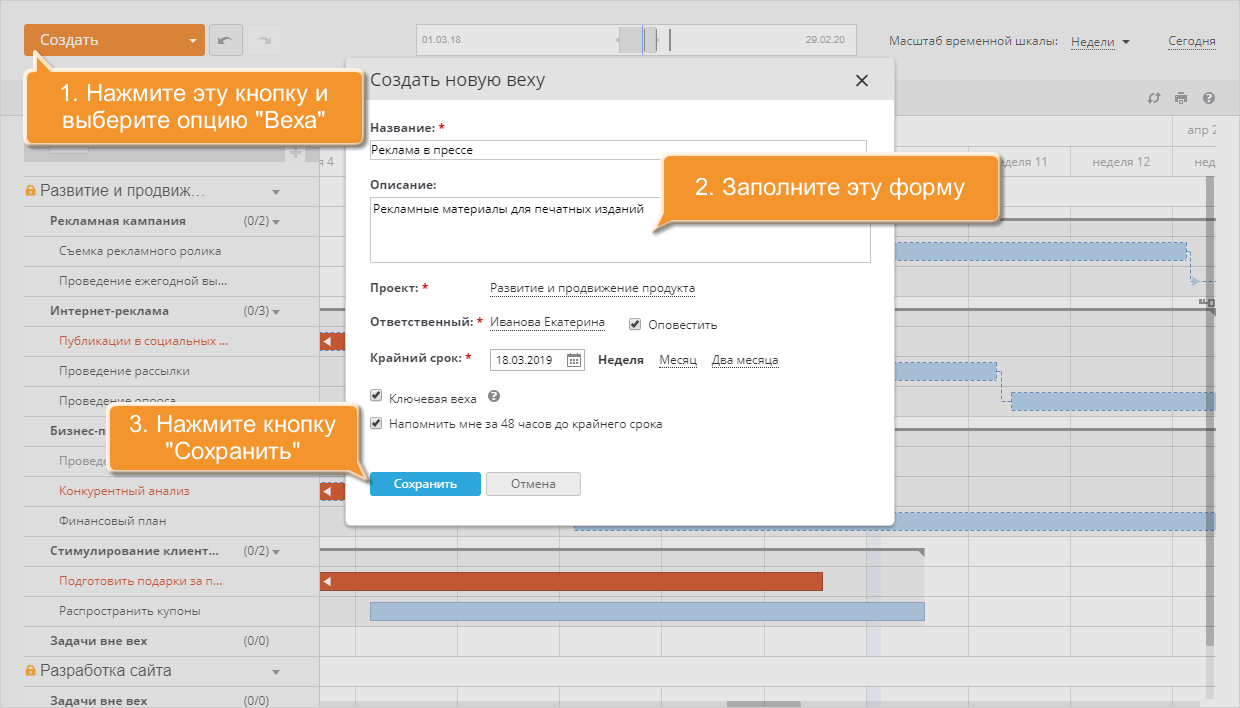Click the refresh chart icon

click(1153, 98)
